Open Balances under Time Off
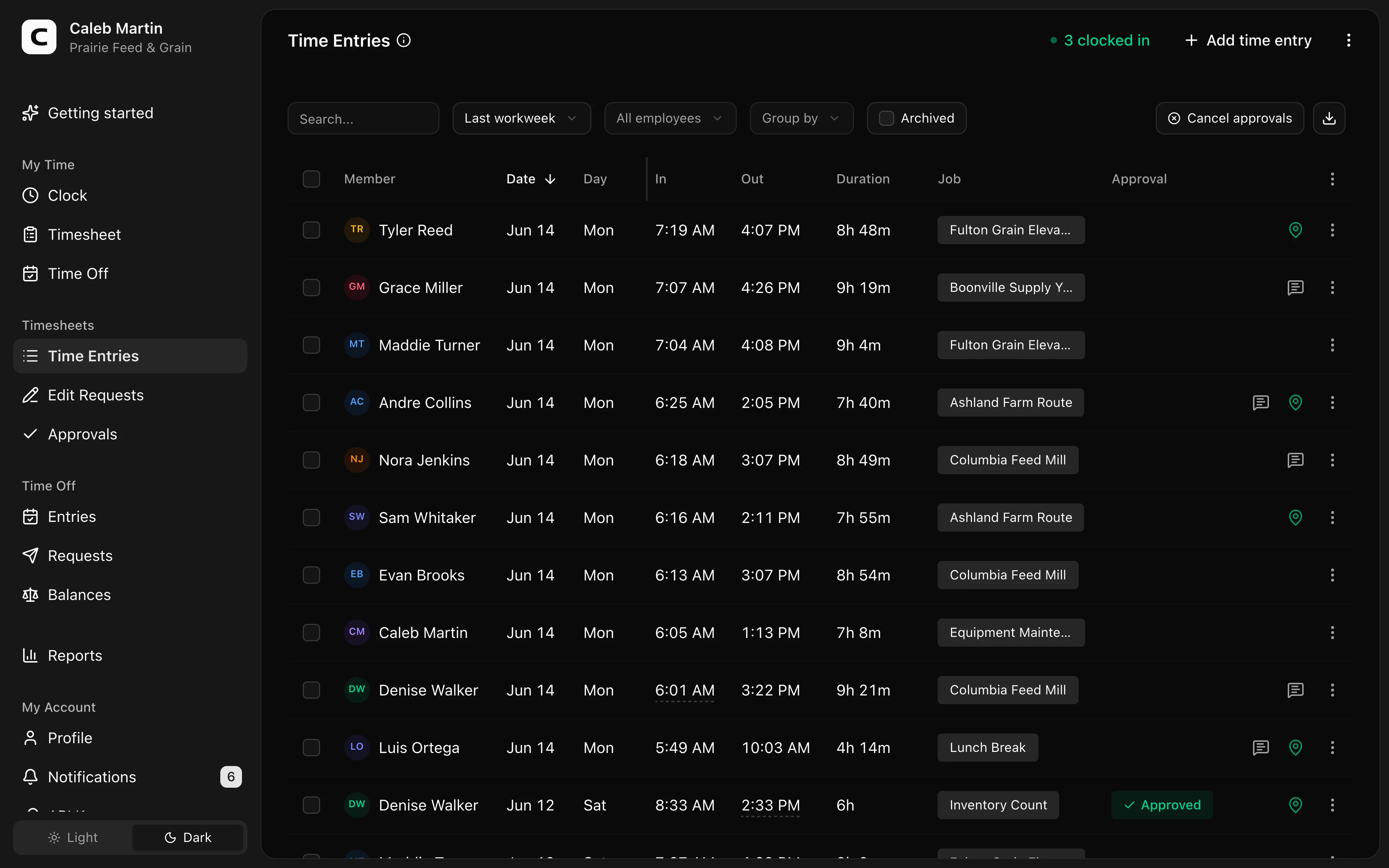Viewport: 1389px width, 868px height. [x=130, y=595]
